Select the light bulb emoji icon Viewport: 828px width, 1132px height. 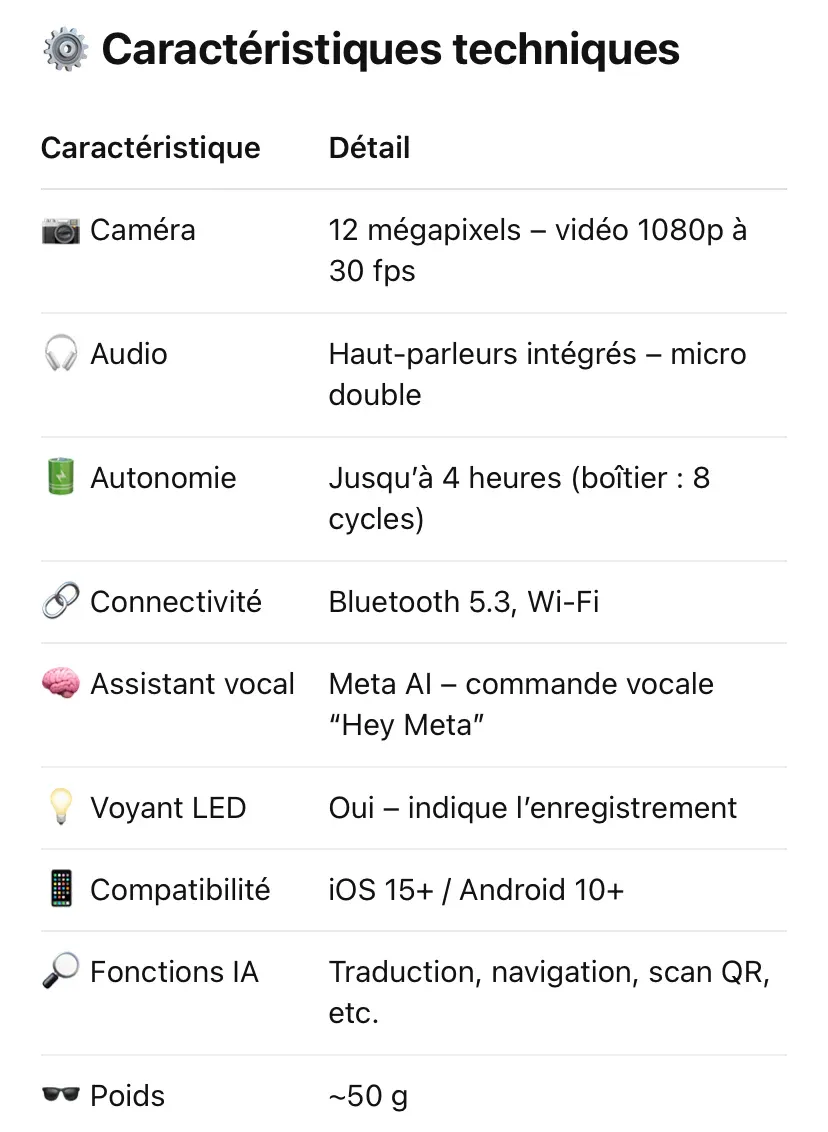point(61,808)
